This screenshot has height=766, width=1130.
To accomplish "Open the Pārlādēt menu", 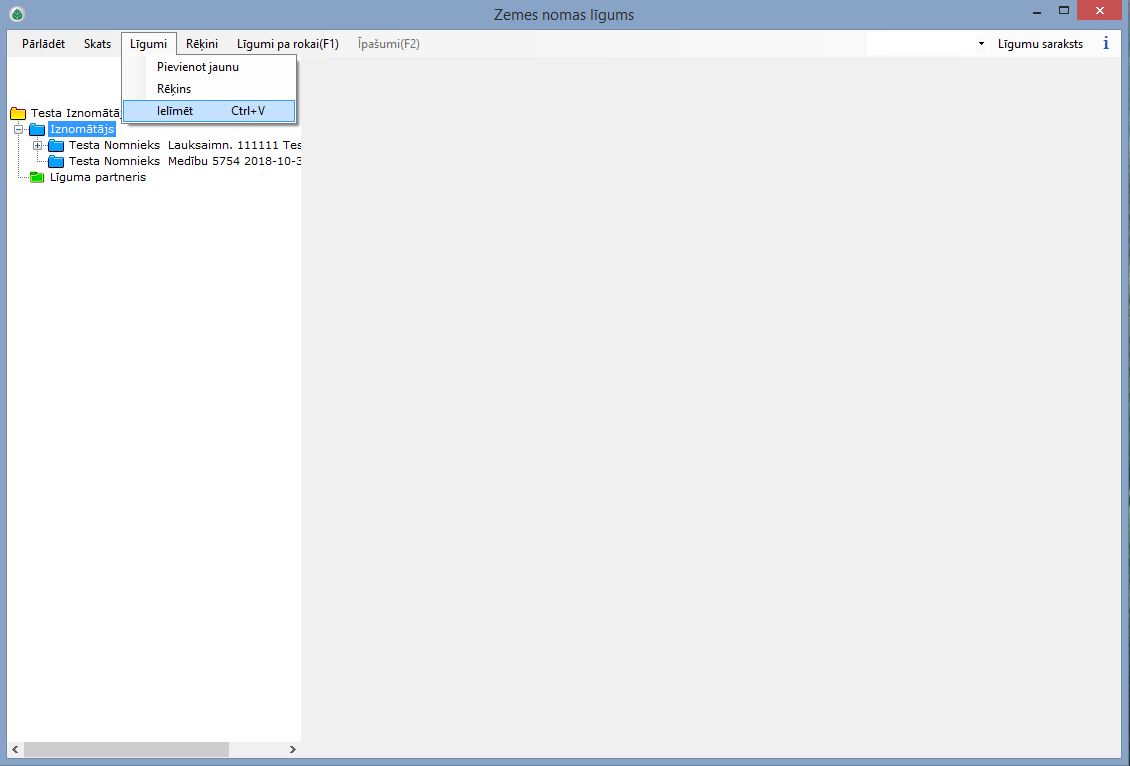I will click(x=43, y=44).
